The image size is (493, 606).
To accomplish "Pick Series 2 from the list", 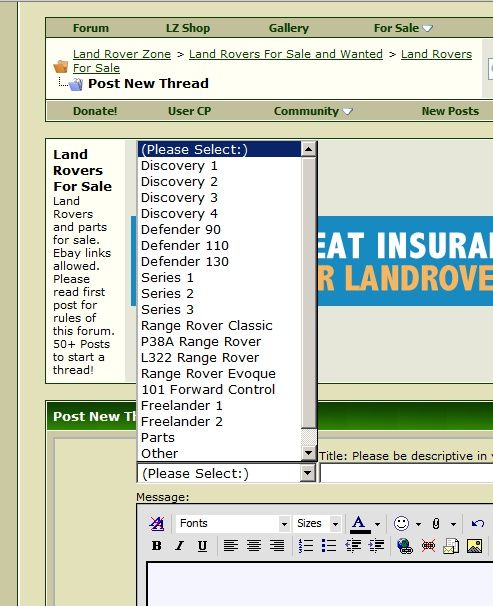I will pos(219,294).
